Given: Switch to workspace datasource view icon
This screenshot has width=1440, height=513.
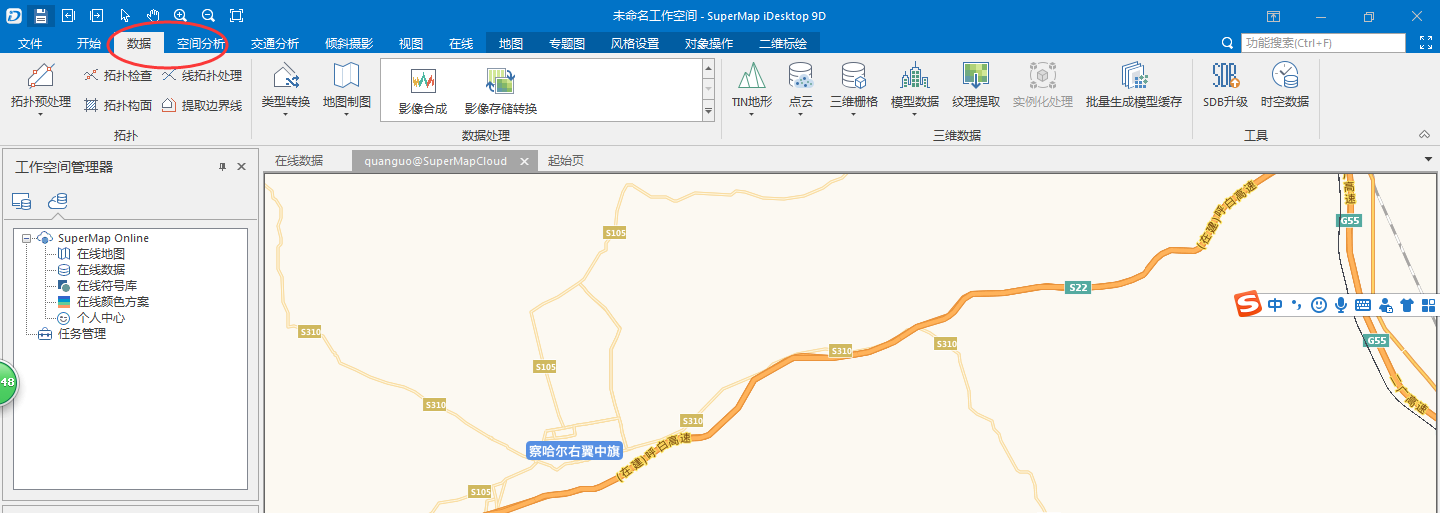Looking at the screenshot, I should [21, 201].
